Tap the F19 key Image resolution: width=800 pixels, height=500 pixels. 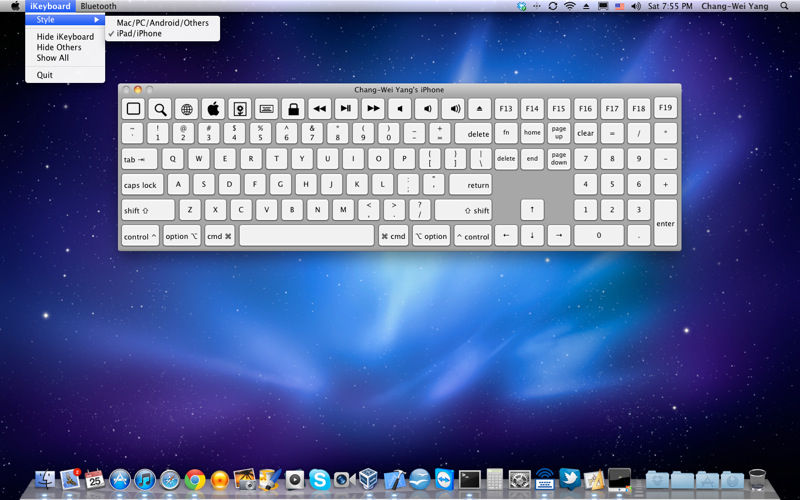665,108
